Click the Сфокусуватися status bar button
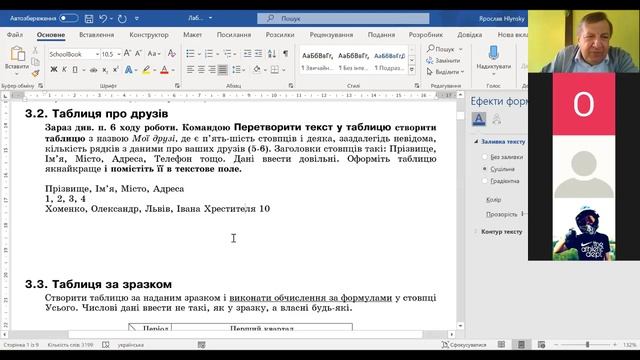 [464, 345]
